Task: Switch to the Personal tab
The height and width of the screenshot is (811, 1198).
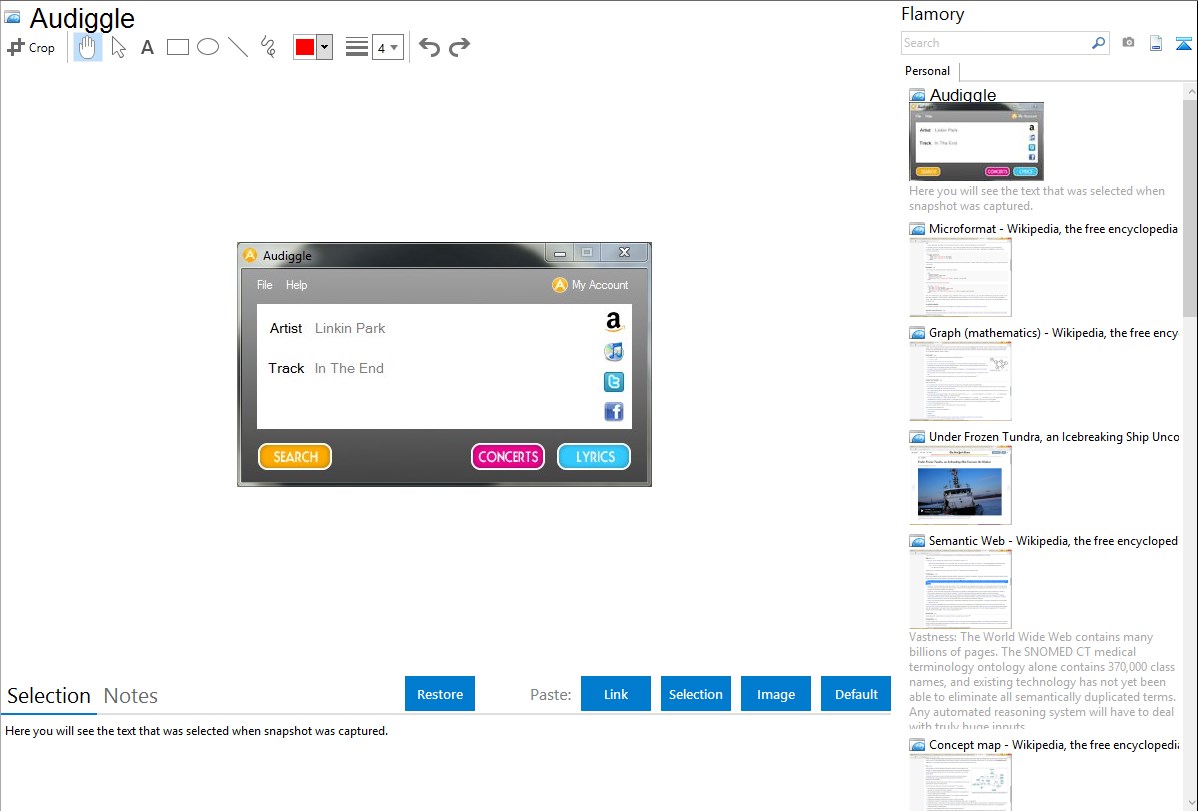Action: (x=928, y=70)
